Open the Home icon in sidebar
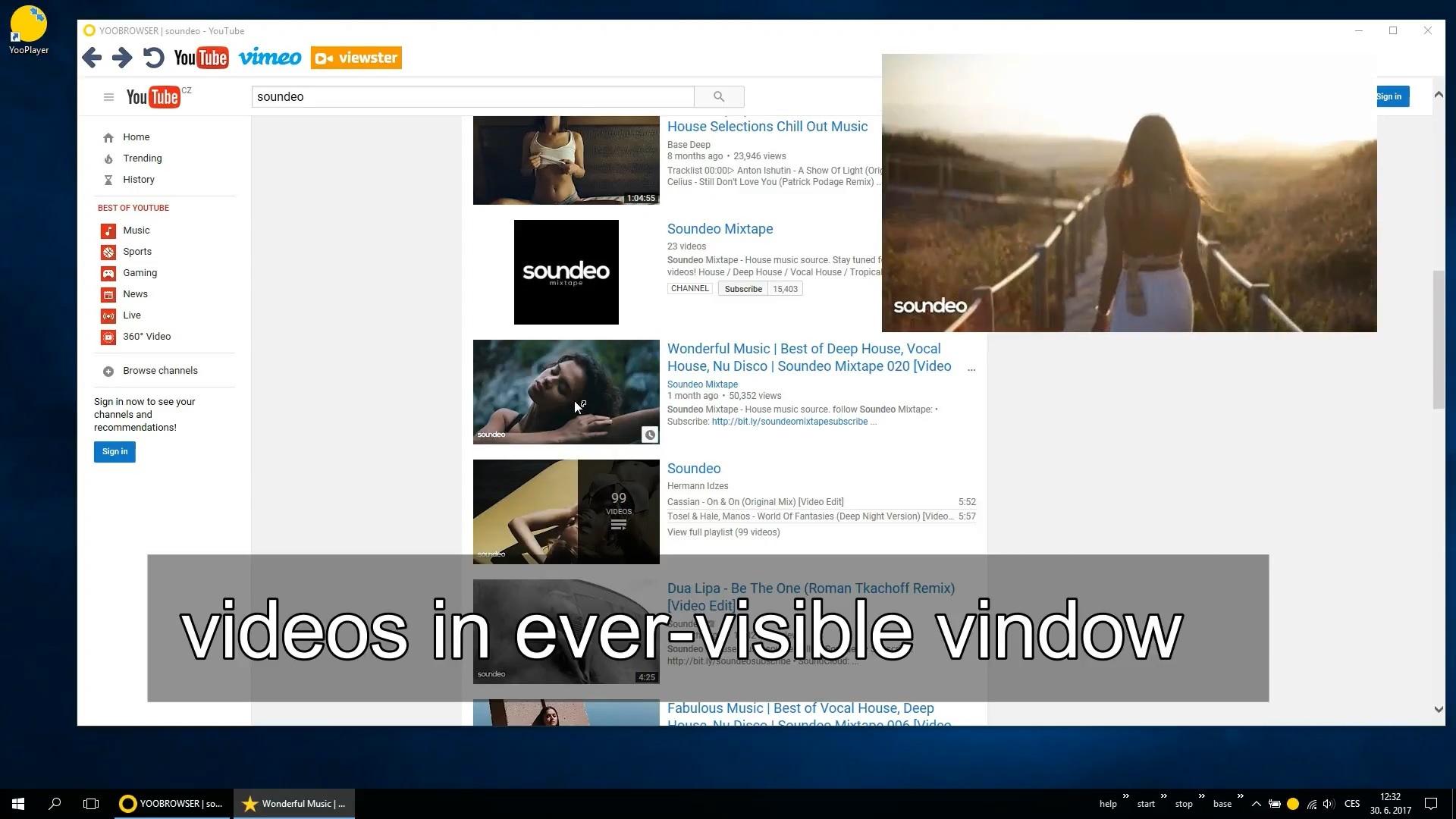1456x819 pixels. point(108,137)
